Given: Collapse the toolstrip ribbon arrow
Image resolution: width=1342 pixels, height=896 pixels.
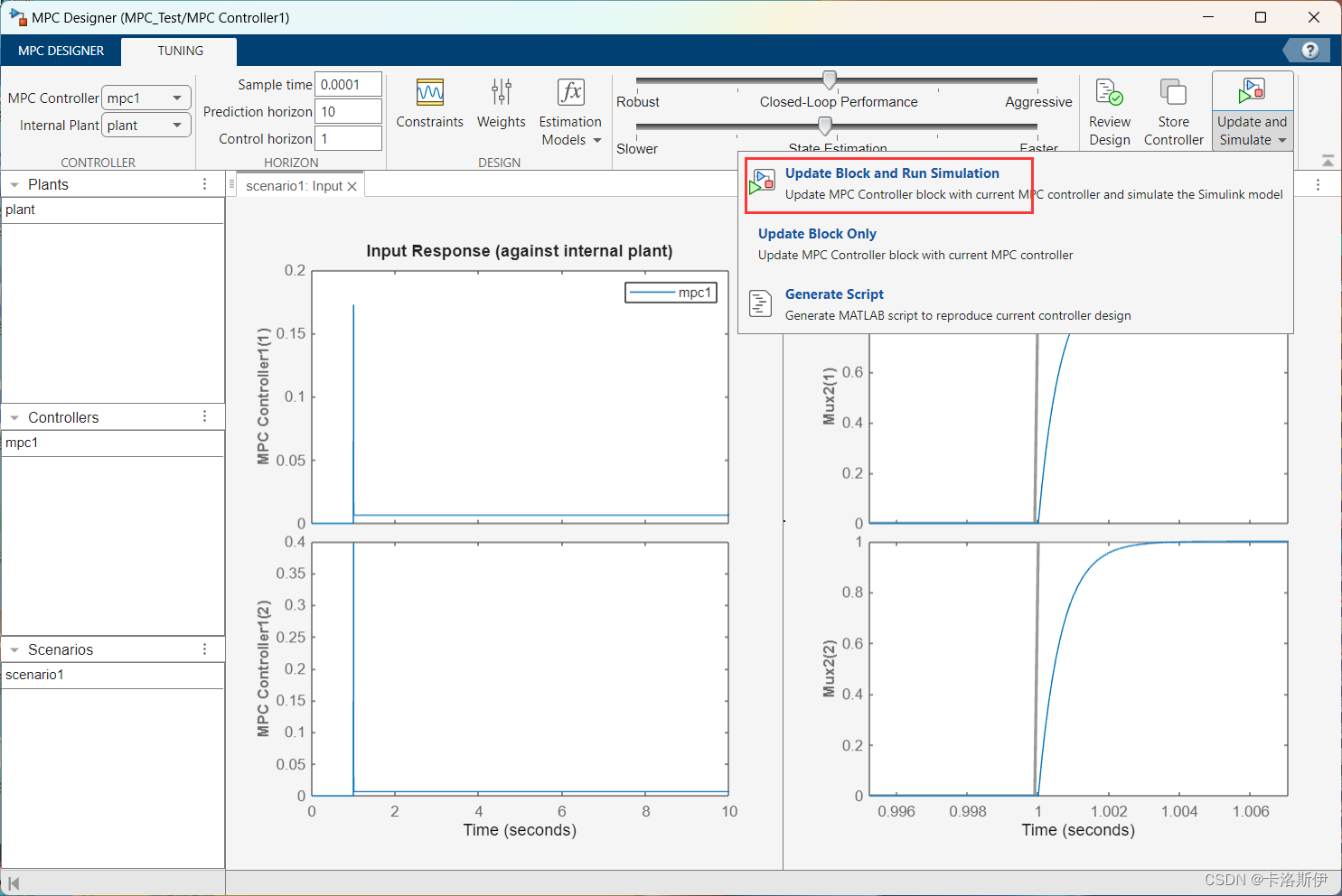Looking at the screenshot, I should pyautogui.click(x=1328, y=161).
